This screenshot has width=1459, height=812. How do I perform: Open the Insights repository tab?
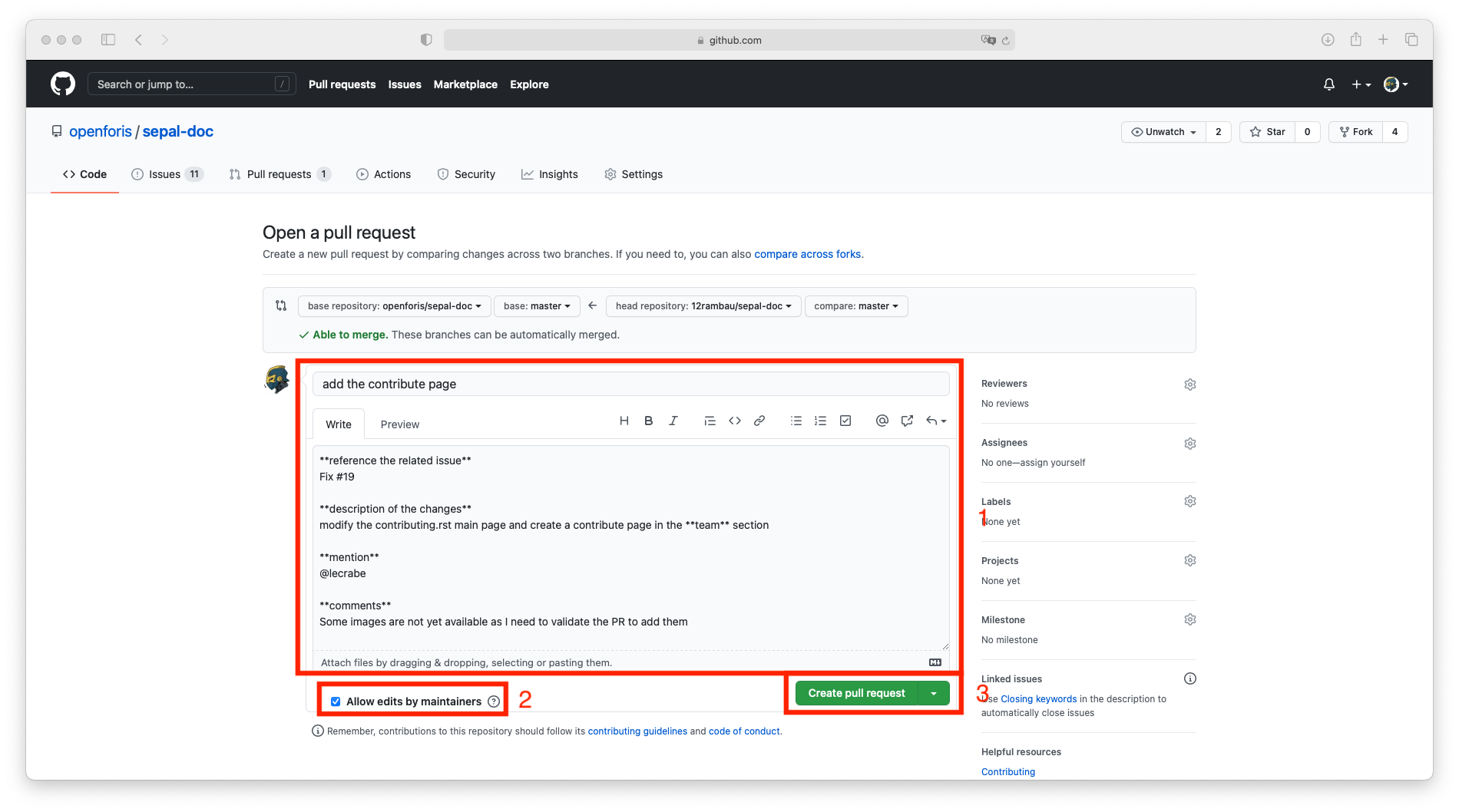[x=550, y=174]
